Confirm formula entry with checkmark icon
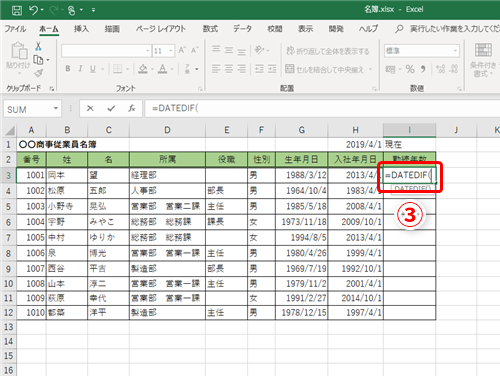500x376 pixels. tap(111, 108)
